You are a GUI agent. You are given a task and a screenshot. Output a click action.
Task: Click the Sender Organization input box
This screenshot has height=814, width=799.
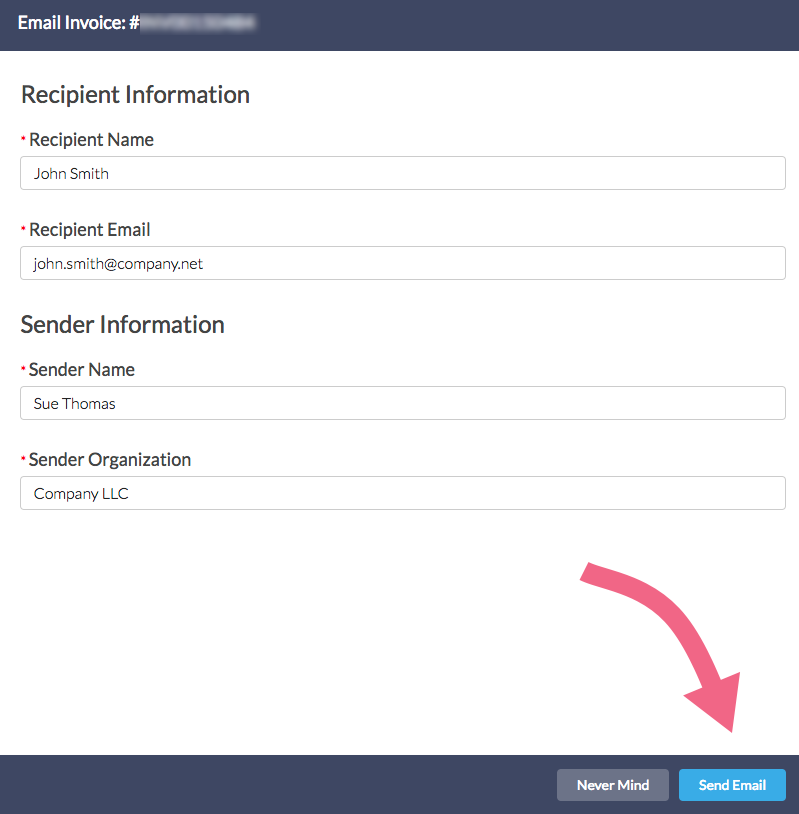click(x=402, y=493)
